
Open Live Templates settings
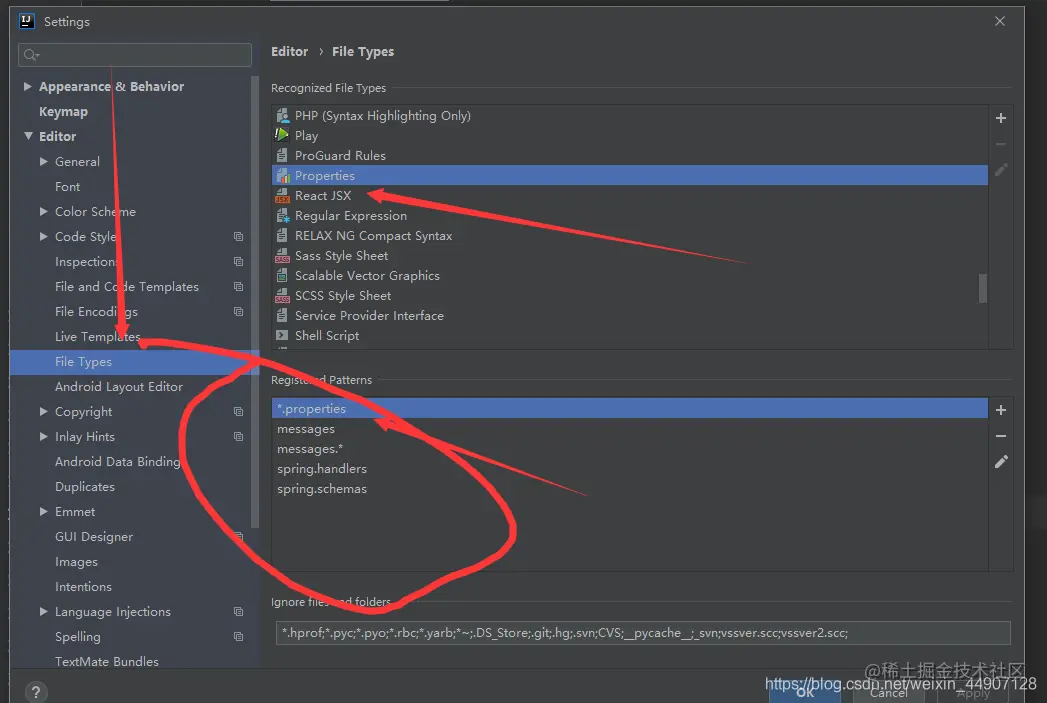(97, 336)
